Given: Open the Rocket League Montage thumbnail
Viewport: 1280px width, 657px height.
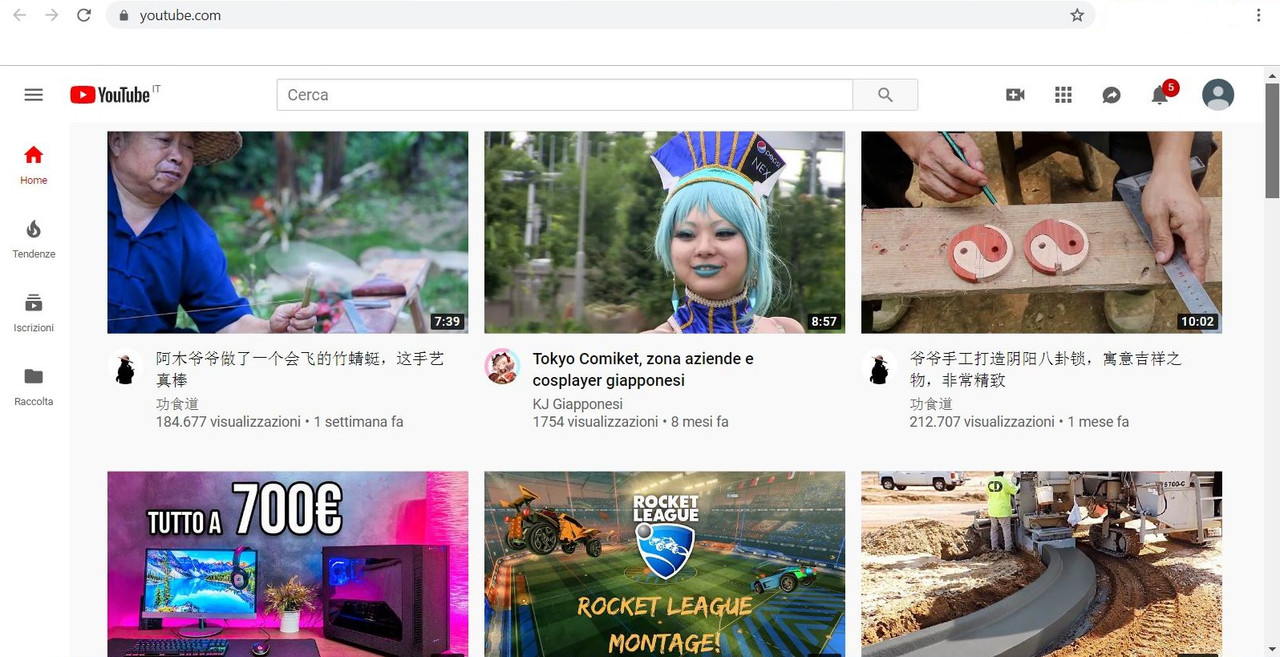Looking at the screenshot, I should pos(664,564).
